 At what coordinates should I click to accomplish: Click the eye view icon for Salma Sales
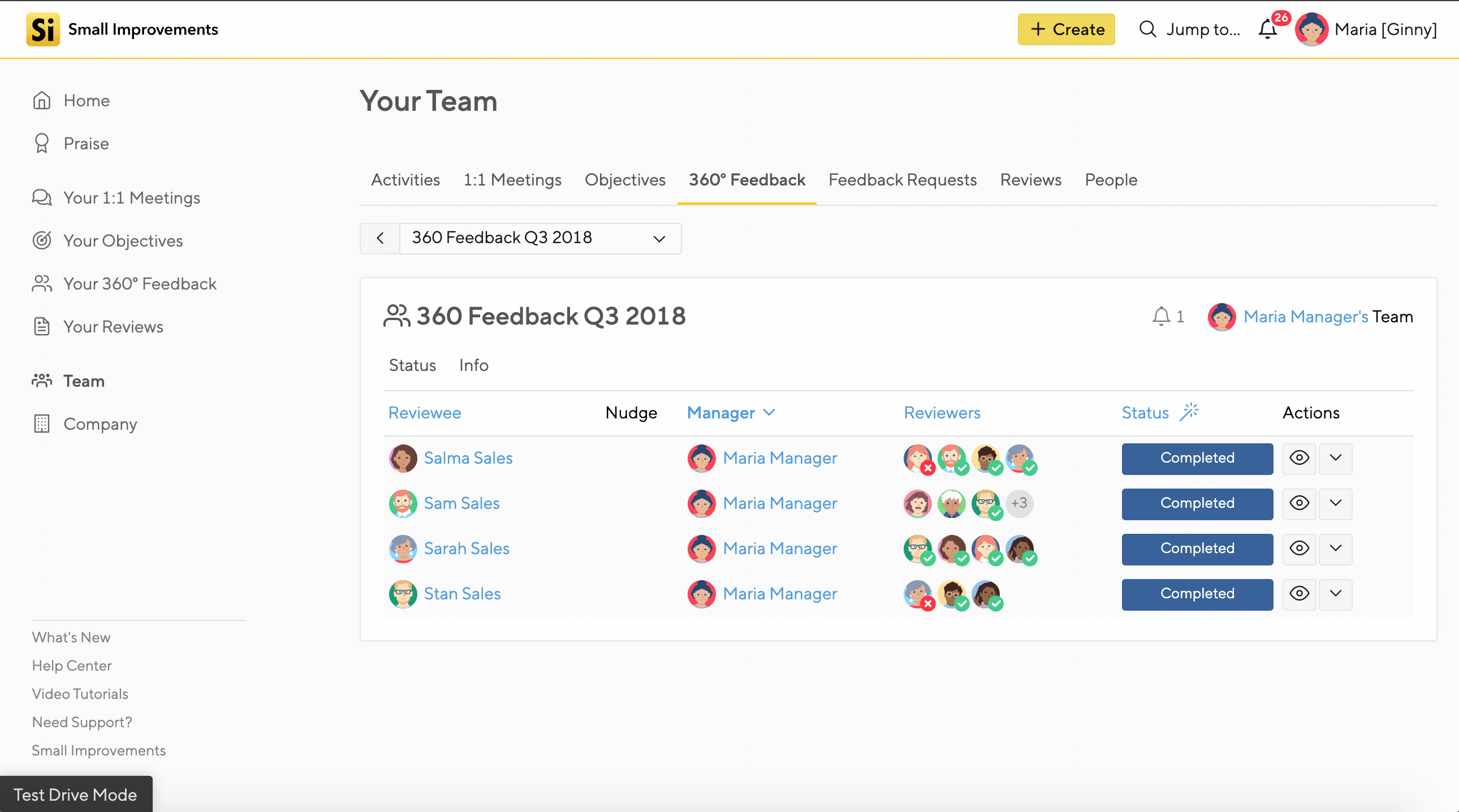[1300, 458]
